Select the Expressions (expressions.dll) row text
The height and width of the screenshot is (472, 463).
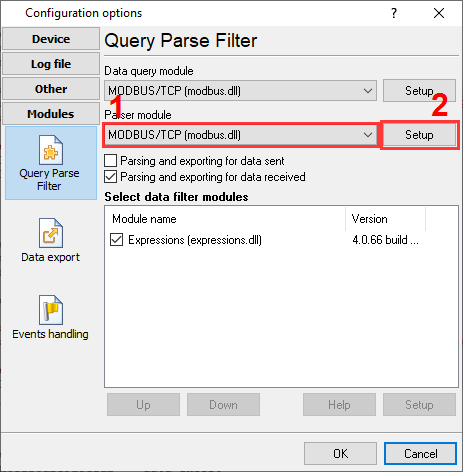point(195,240)
